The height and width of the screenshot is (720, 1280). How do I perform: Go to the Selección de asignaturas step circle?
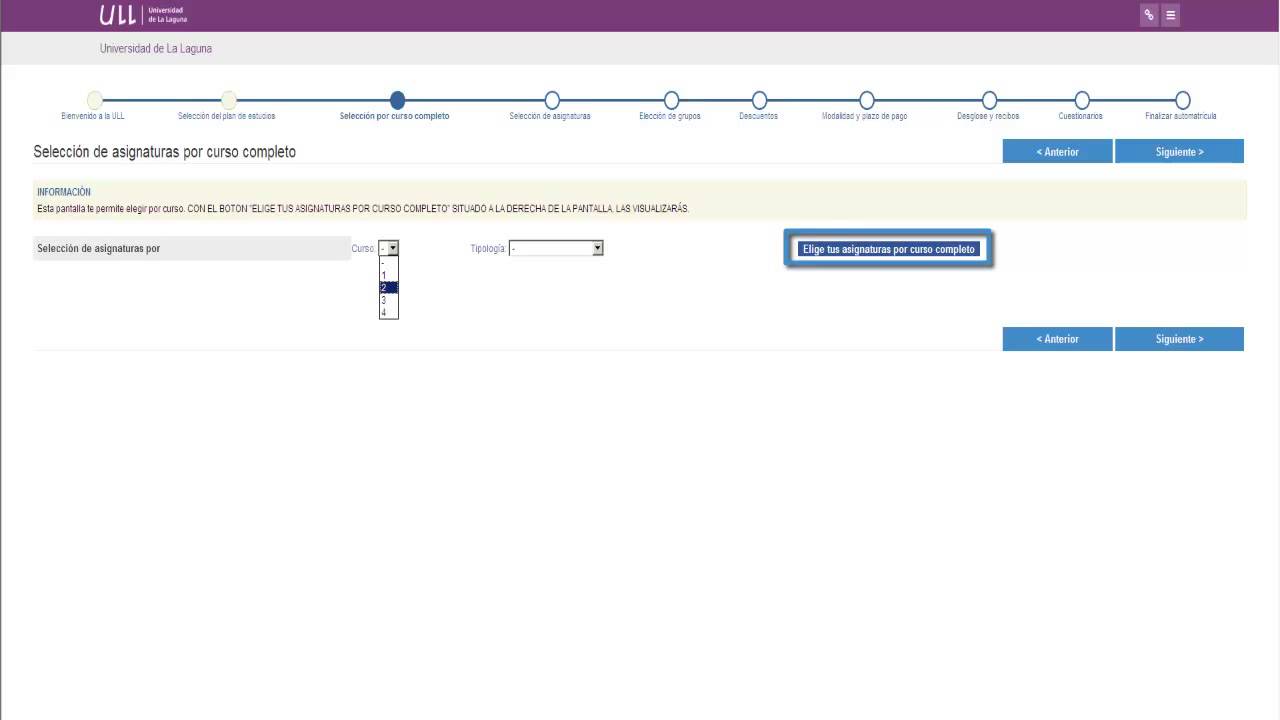click(x=551, y=99)
